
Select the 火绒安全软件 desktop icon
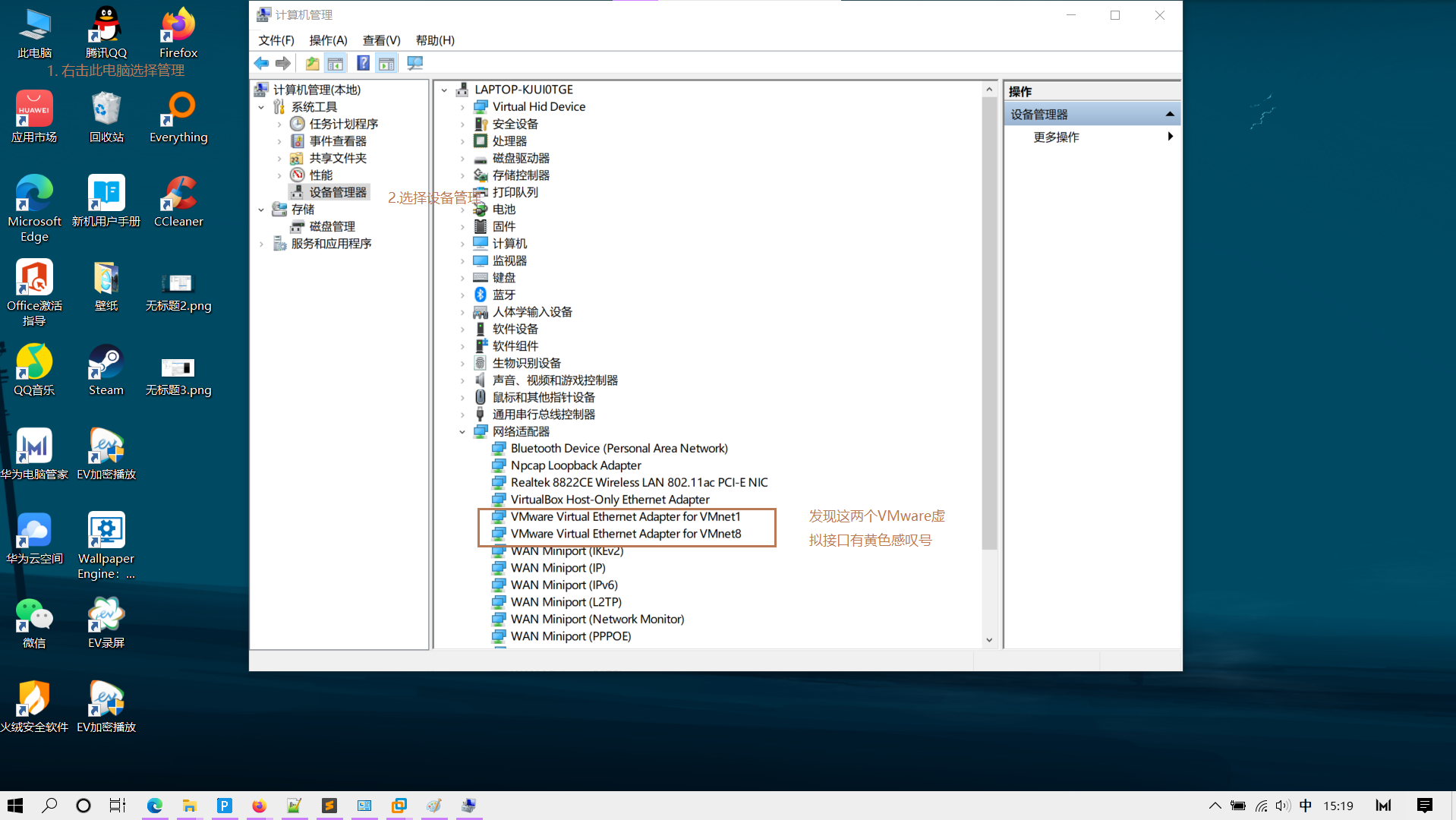coord(34,708)
